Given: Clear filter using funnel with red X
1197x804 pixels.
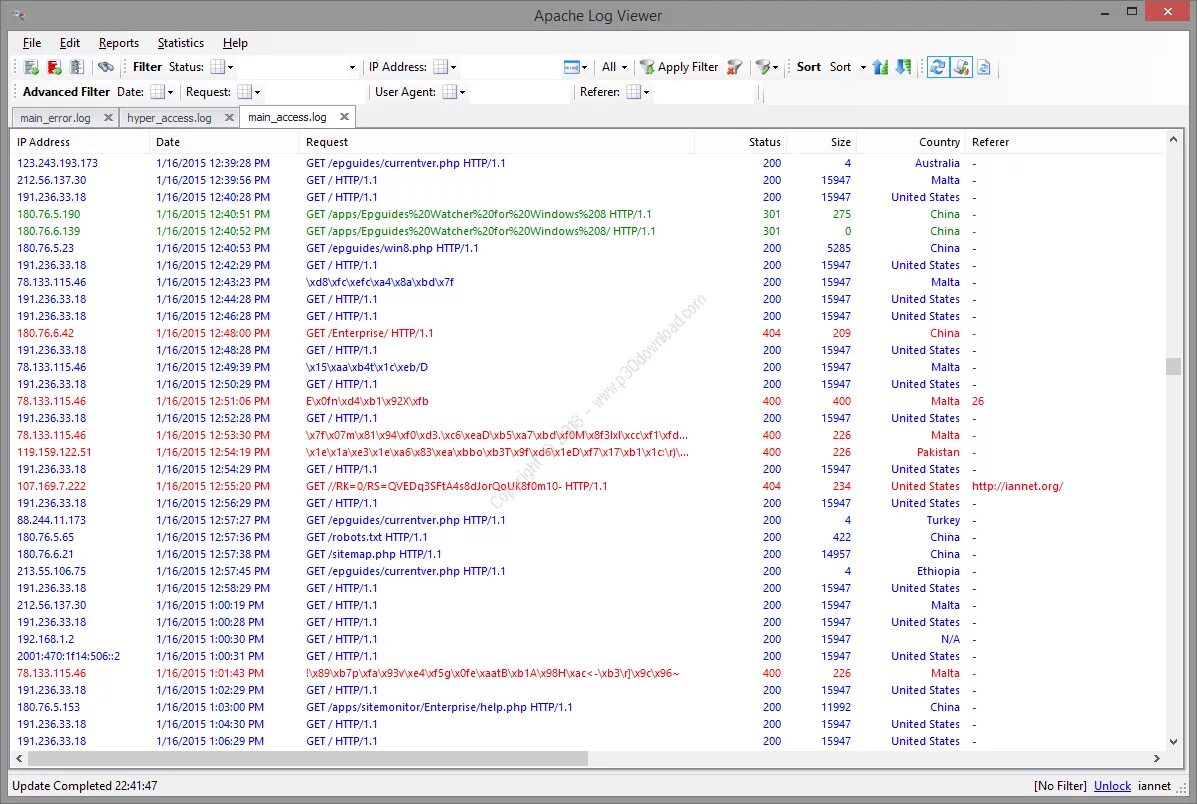Looking at the screenshot, I should tap(734, 67).
